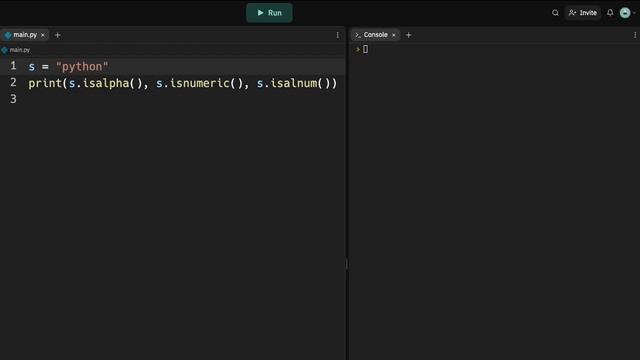Image resolution: width=640 pixels, height=360 pixels.
Task: Select the Console tab
Action: [375, 35]
